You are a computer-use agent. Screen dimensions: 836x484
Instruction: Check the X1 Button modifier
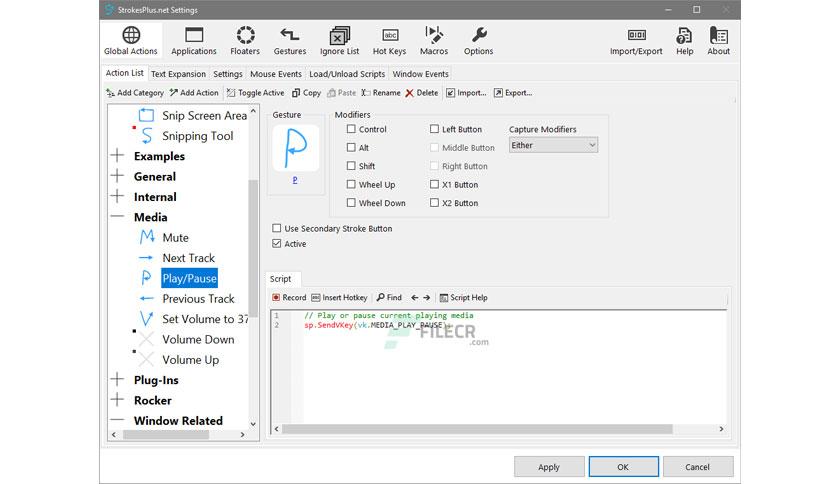tap(434, 184)
